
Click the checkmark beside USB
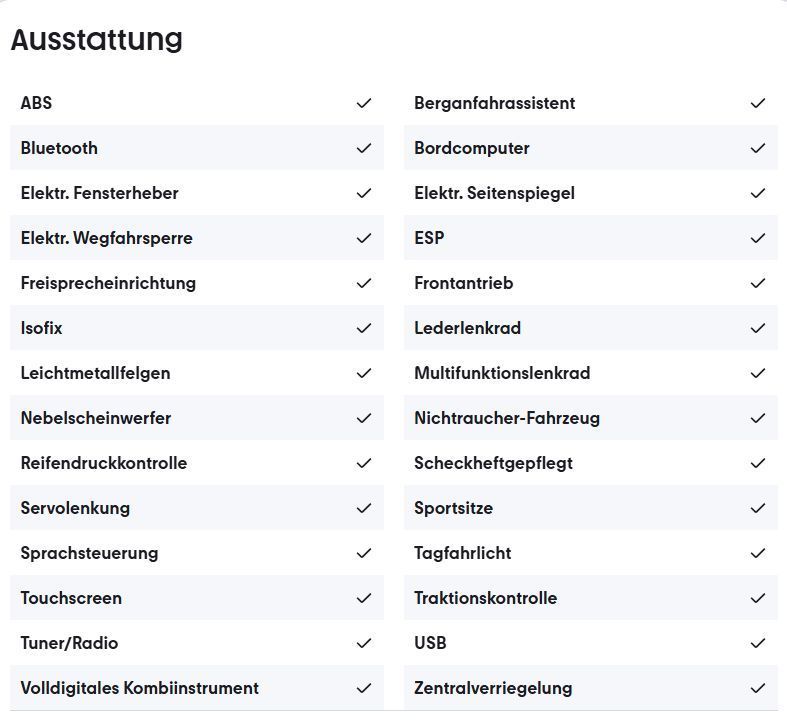click(758, 643)
